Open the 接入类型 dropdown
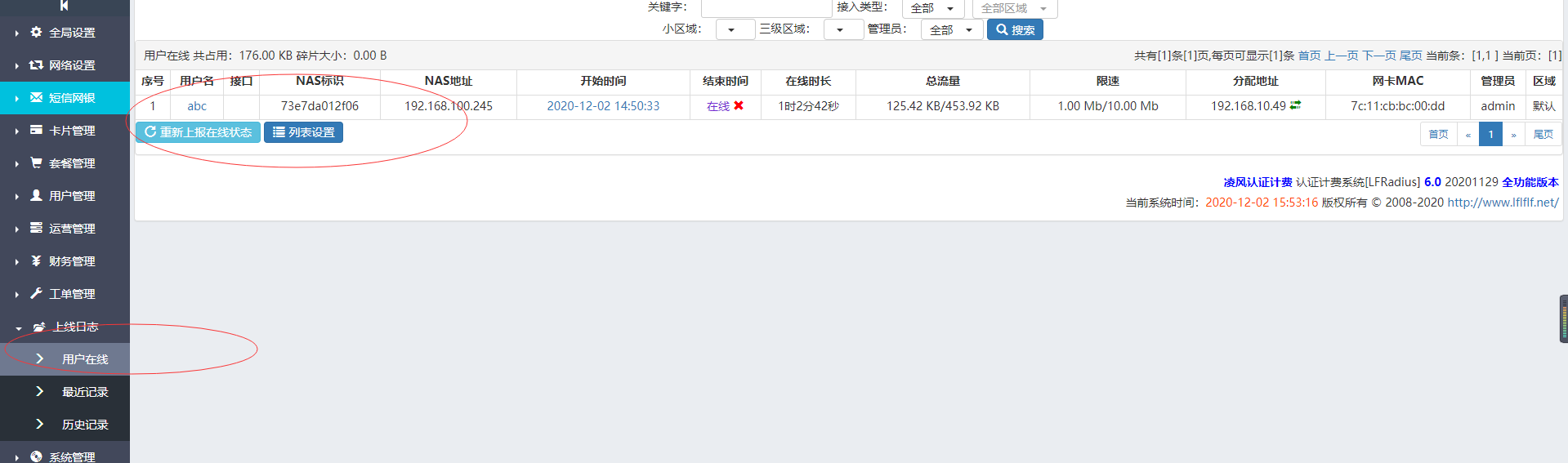Viewport: 1568px width, 463px height. [932, 8]
